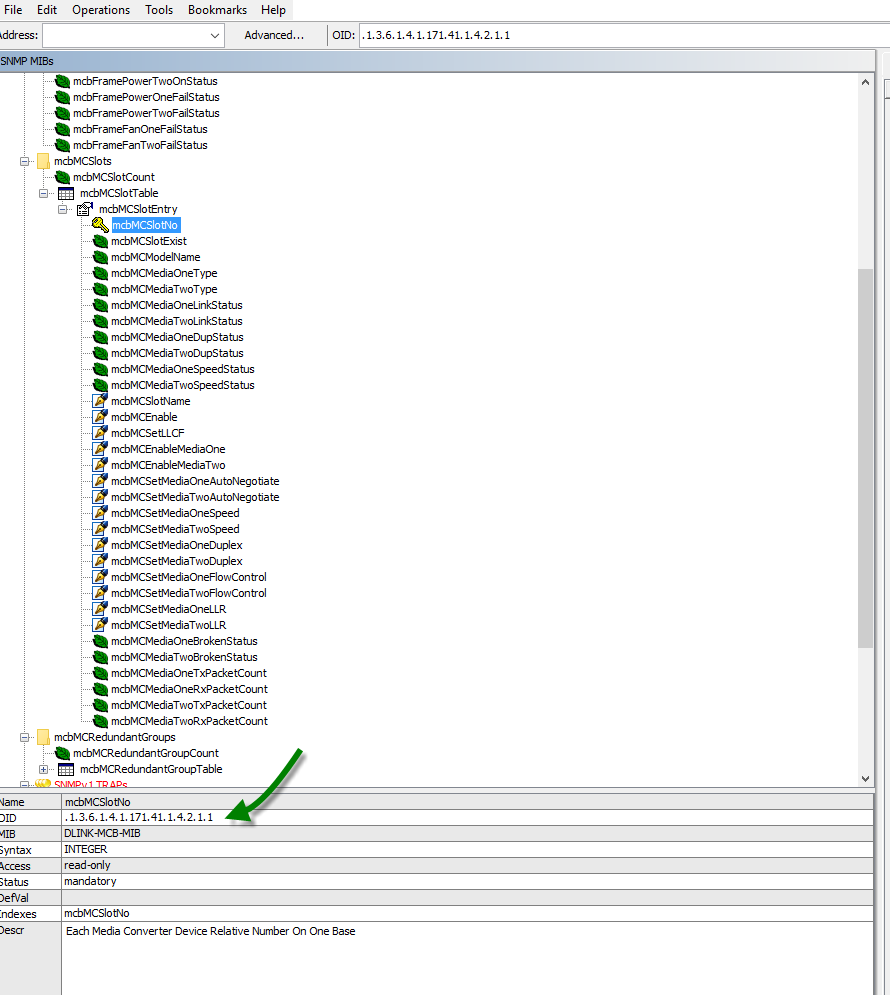This screenshot has width=890, height=995.
Task: Select mcbMCMediaTwoDupStatus tree node
Action: click(177, 353)
